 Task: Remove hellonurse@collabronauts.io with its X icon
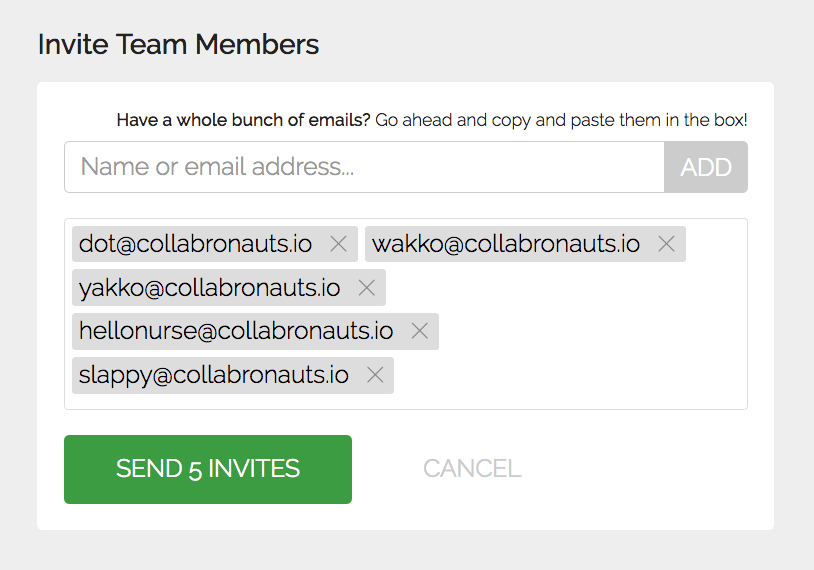(420, 331)
